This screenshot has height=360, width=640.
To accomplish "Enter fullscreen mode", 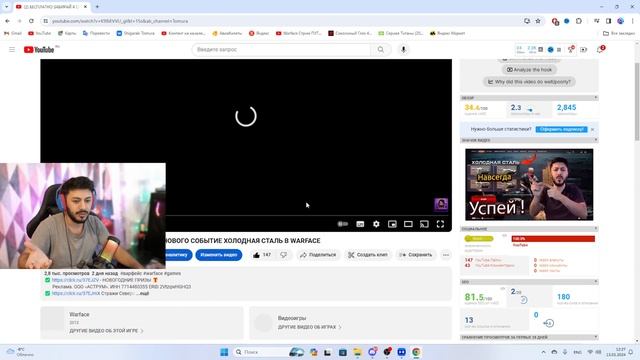I will click(x=440, y=224).
